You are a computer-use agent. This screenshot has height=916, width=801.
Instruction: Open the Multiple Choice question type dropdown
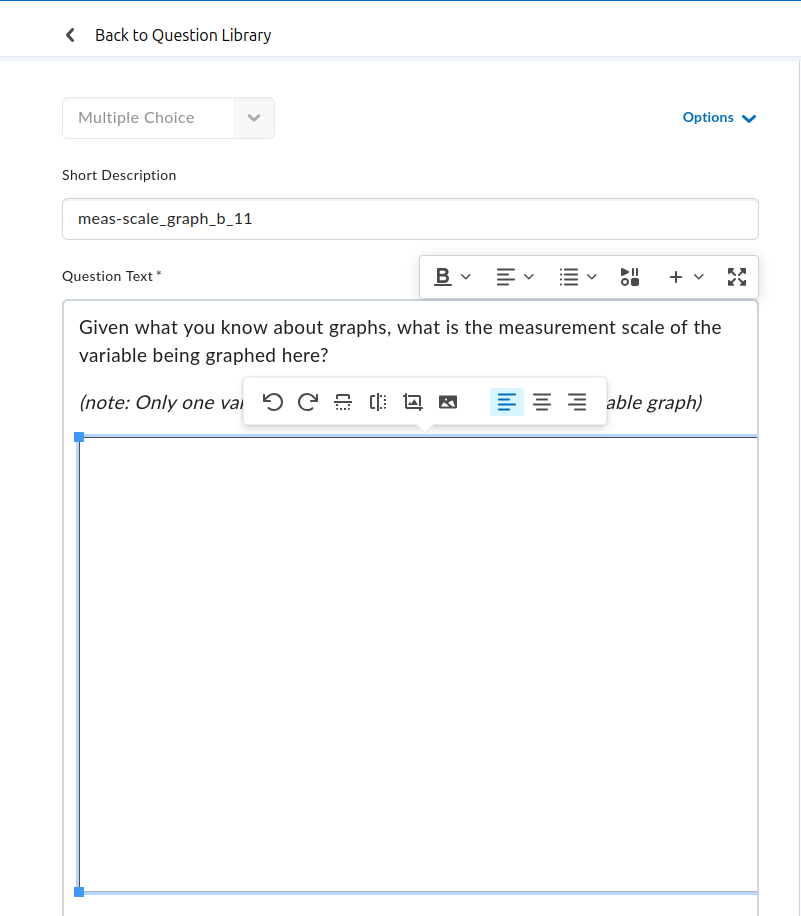pyautogui.click(x=168, y=118)
